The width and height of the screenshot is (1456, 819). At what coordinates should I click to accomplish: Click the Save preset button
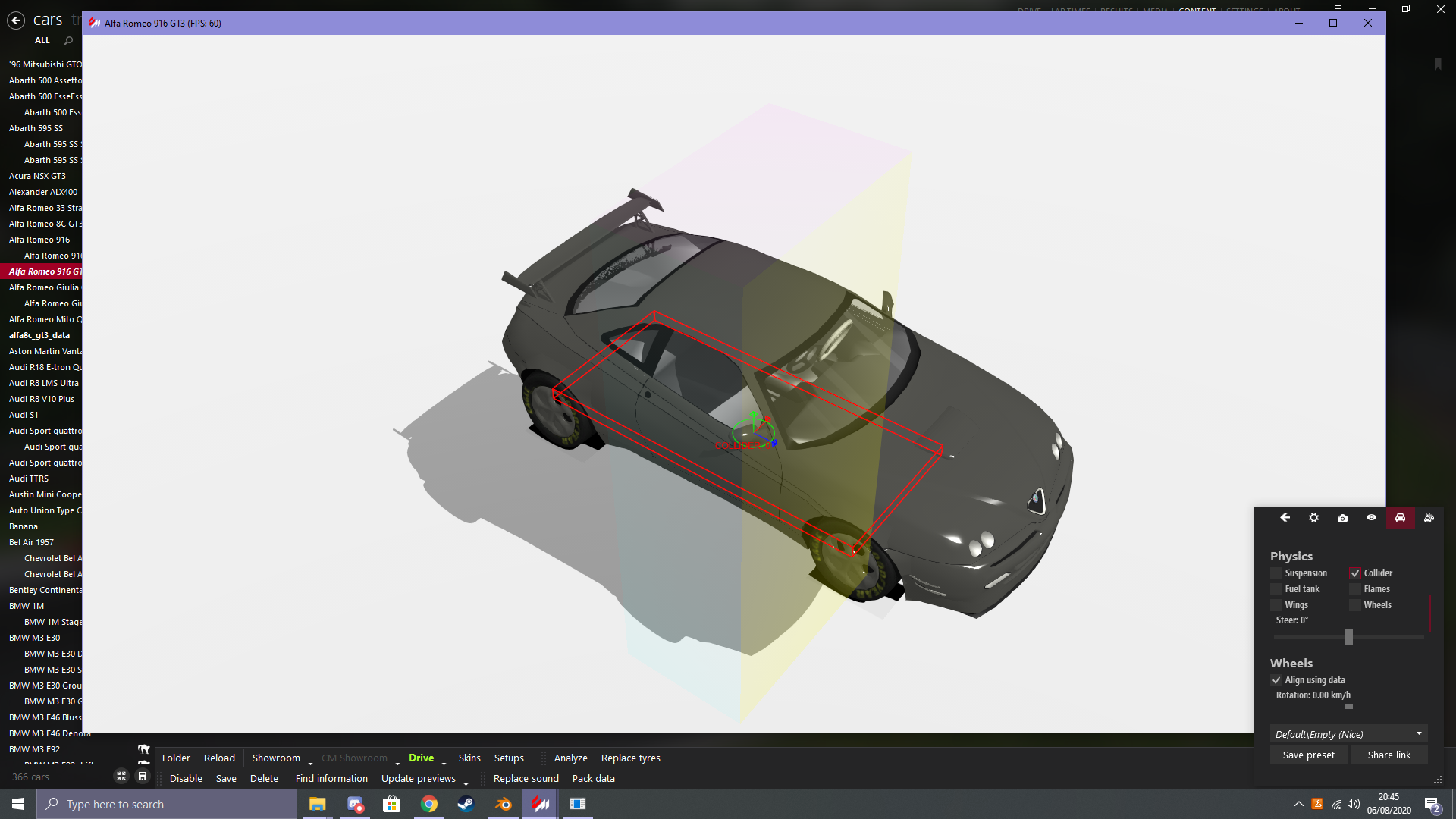pos(1308,755)
